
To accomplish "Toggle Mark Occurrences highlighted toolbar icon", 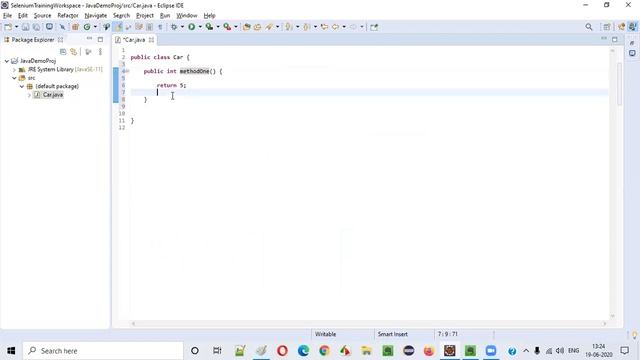I will (x=118, y=27).
